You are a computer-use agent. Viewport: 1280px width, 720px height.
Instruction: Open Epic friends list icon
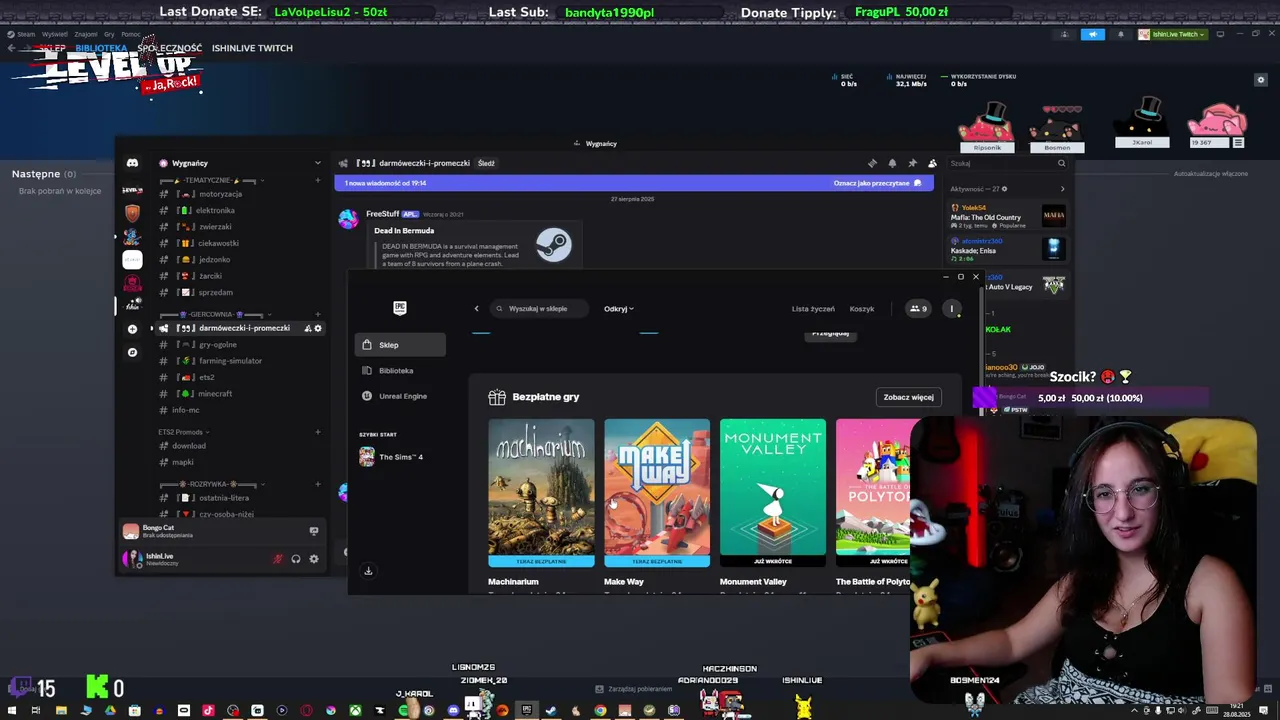[918, 309]
